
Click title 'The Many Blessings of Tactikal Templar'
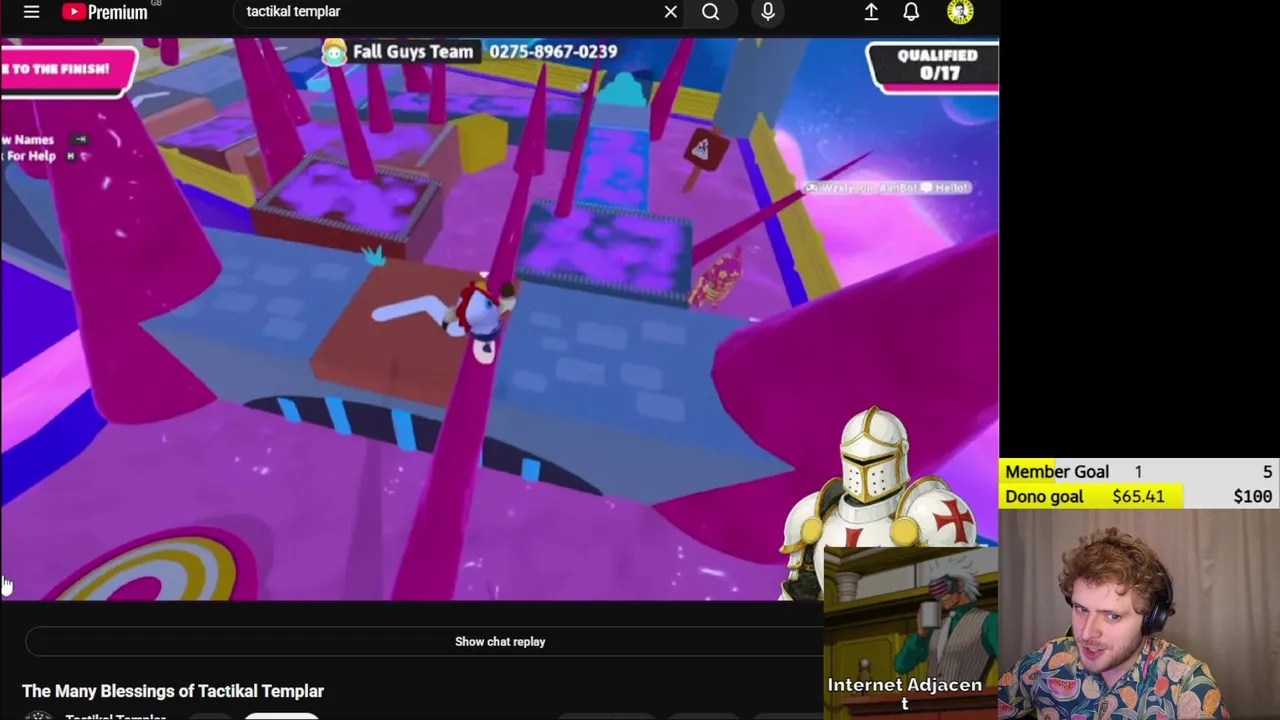[x=173, y=691]
